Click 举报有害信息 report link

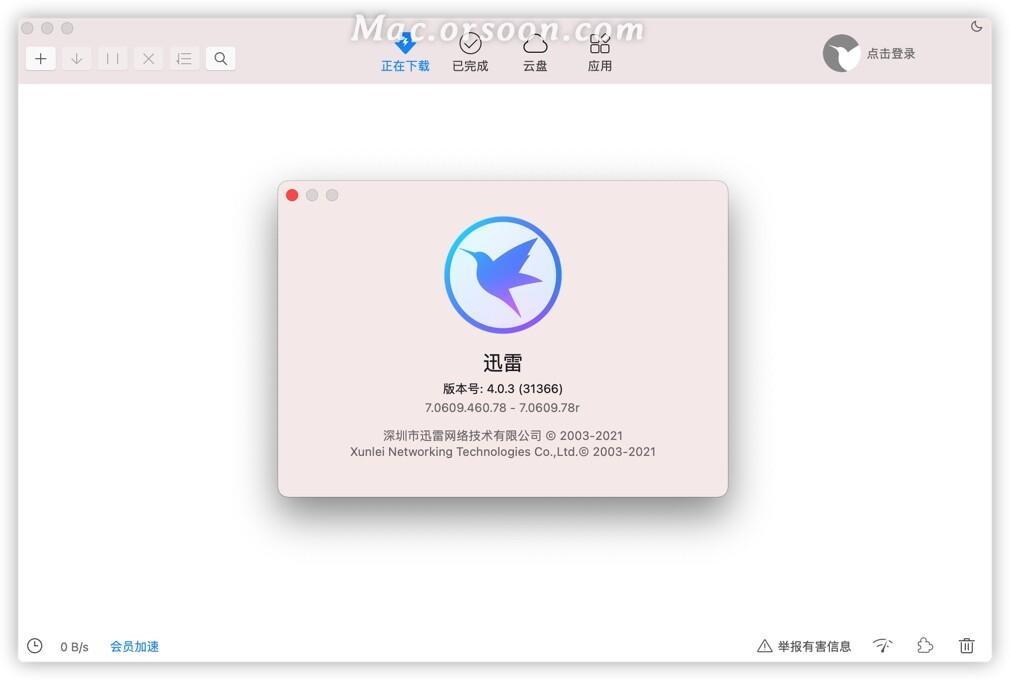805,646
